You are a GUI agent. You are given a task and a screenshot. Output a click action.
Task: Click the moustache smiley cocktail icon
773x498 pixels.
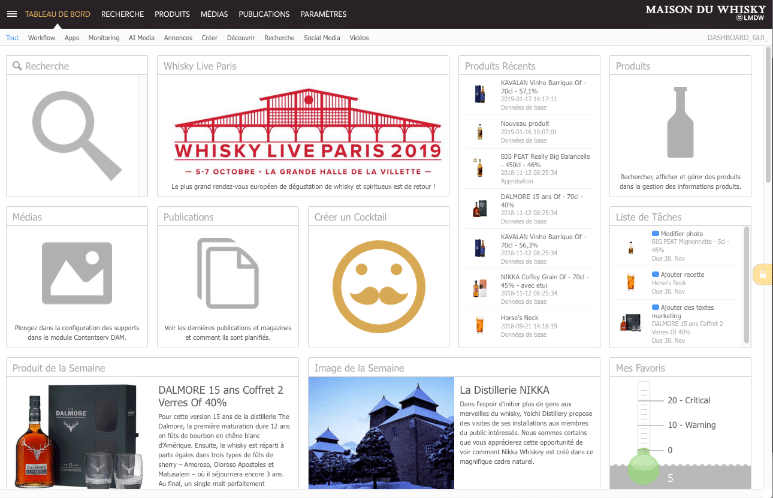379,286
